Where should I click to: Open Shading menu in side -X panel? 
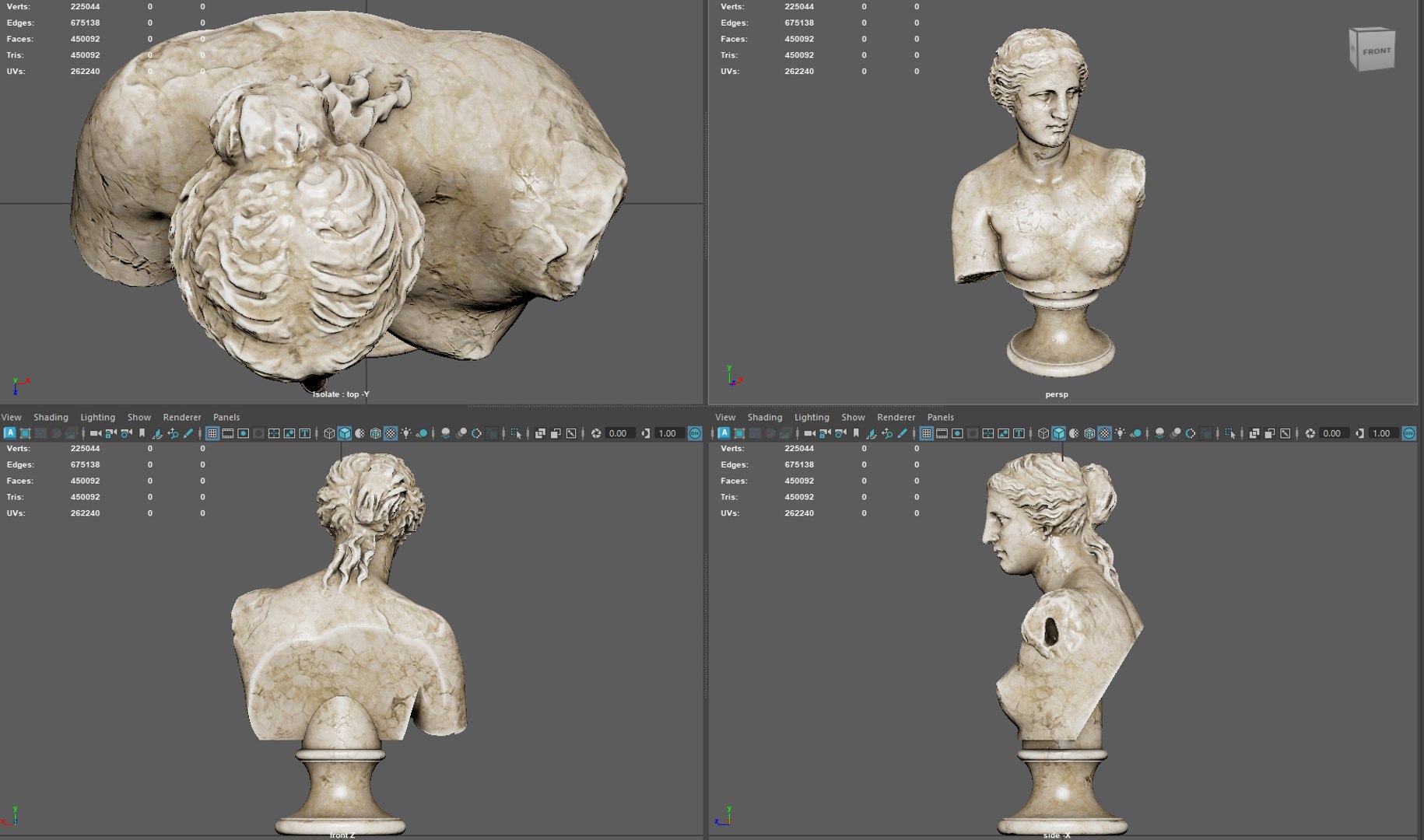[x=765, y=417]
